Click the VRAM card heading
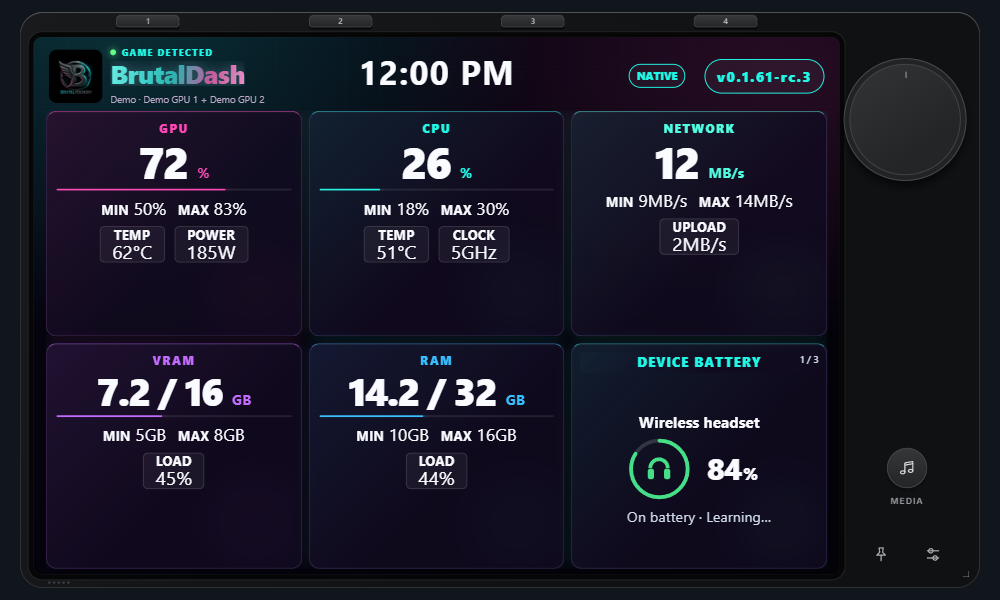The image size is (1000, 600). (x=173, y=360)
